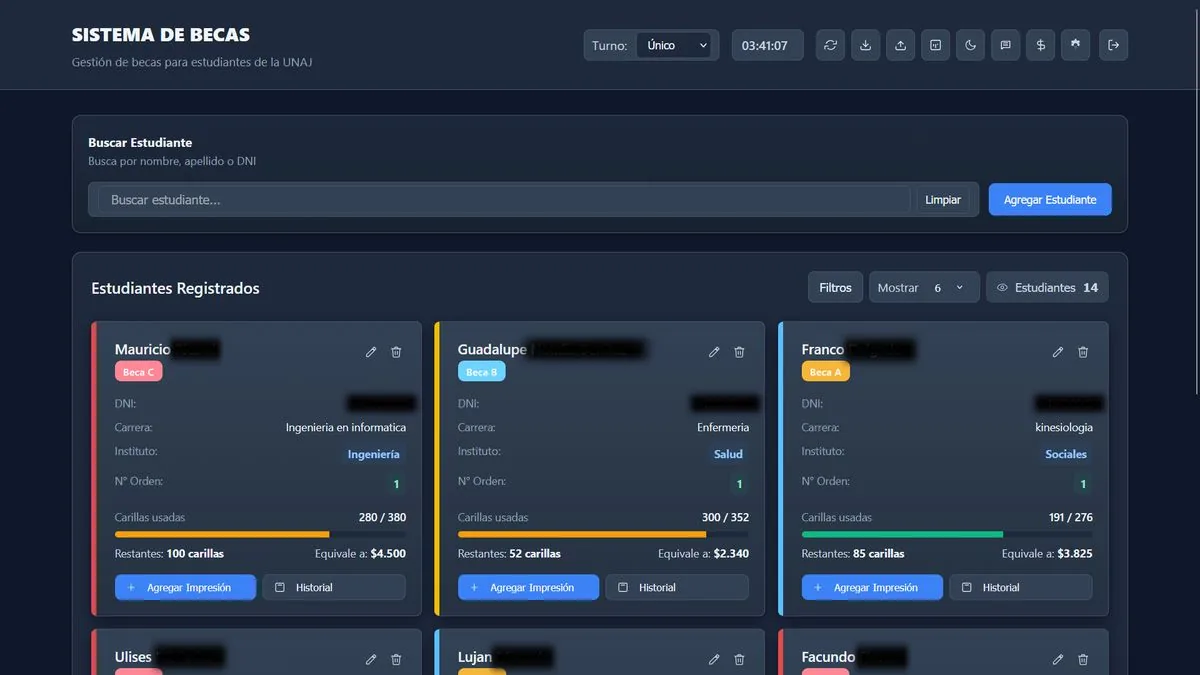Click Agregar Impresión on Guadalupe's card
The image size is (1200, 675).
tap(528, 588)
